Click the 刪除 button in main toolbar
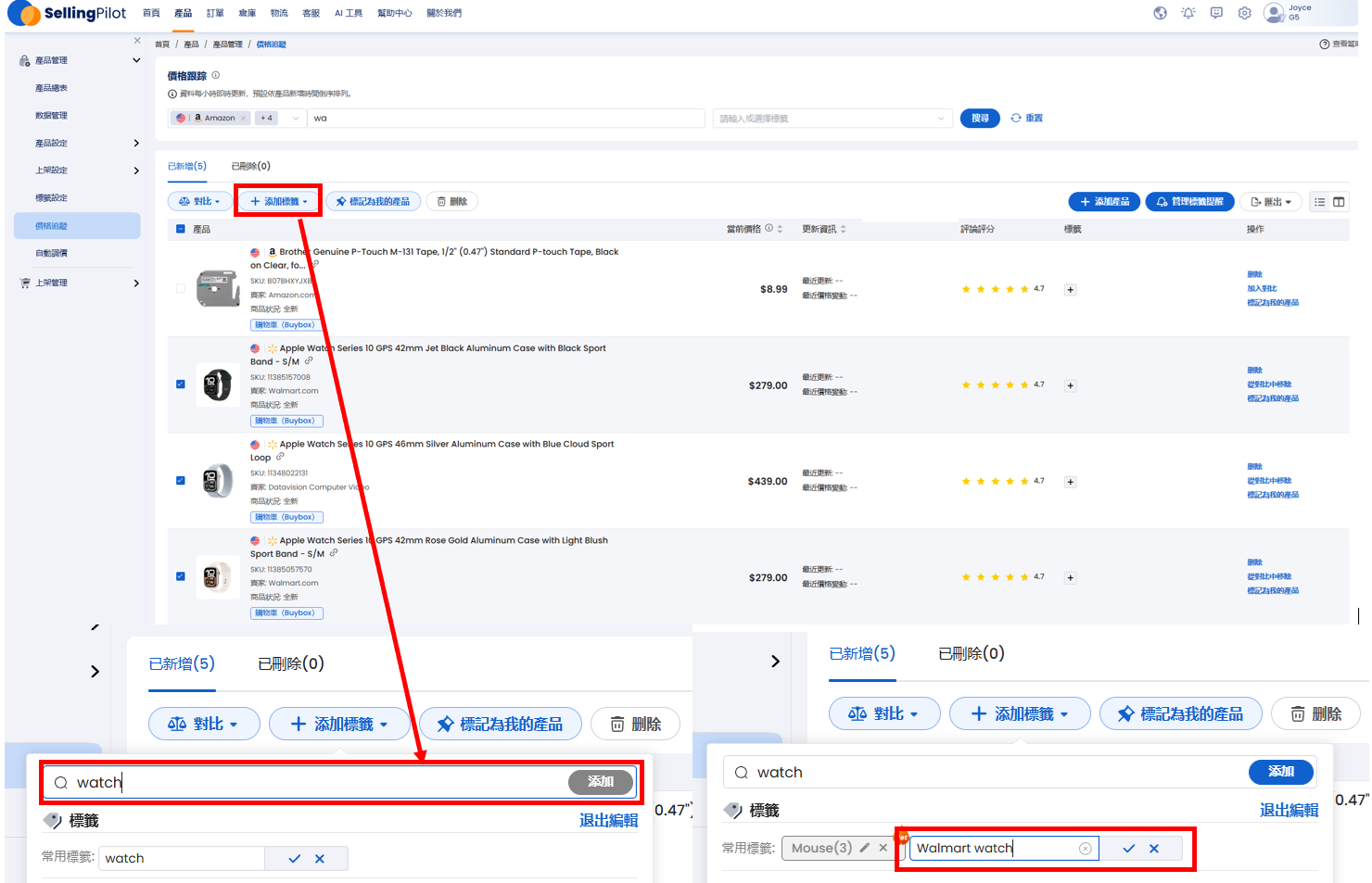 point(451,201)
